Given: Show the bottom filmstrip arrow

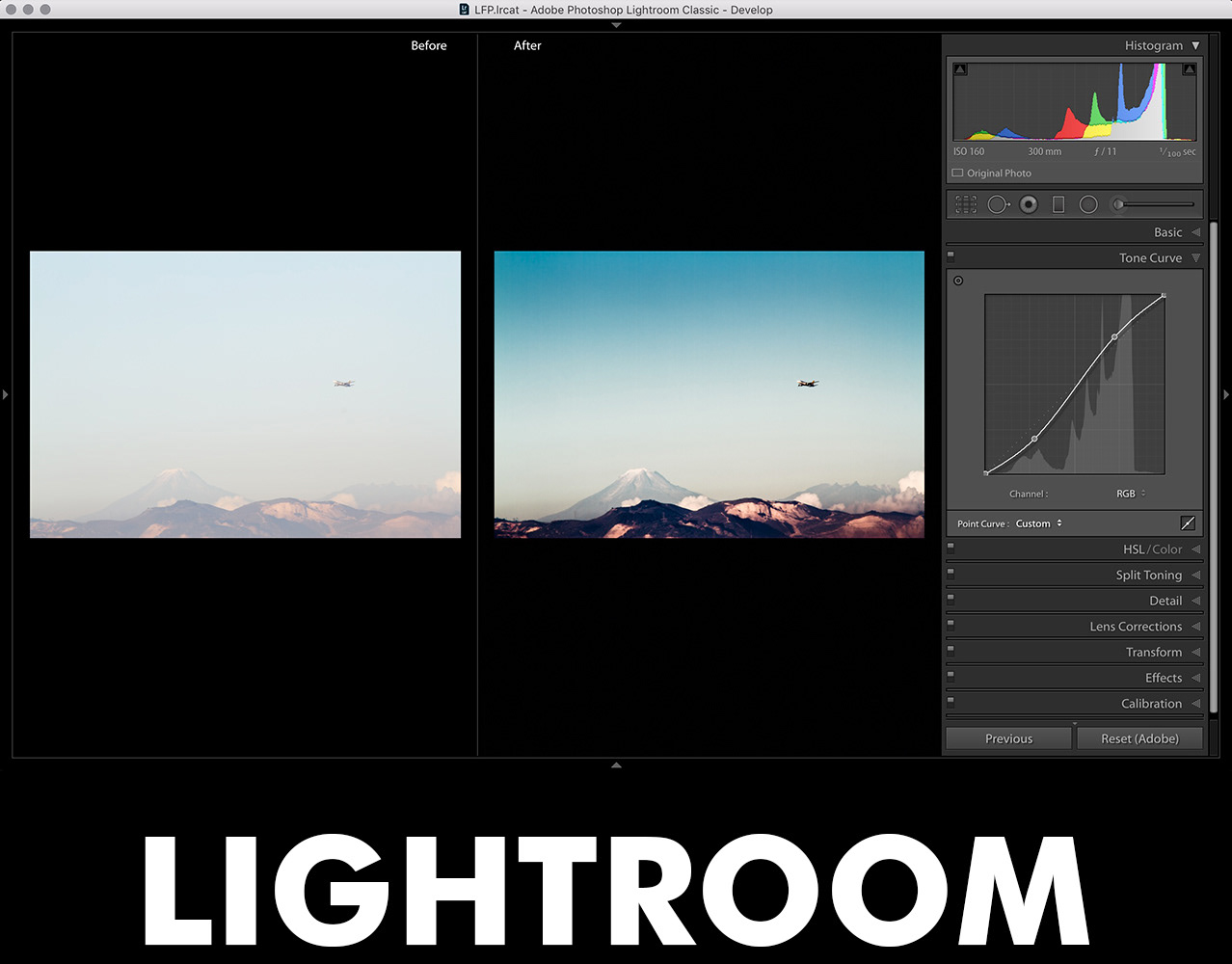Looking at the screenshot, I should point(616,764).
